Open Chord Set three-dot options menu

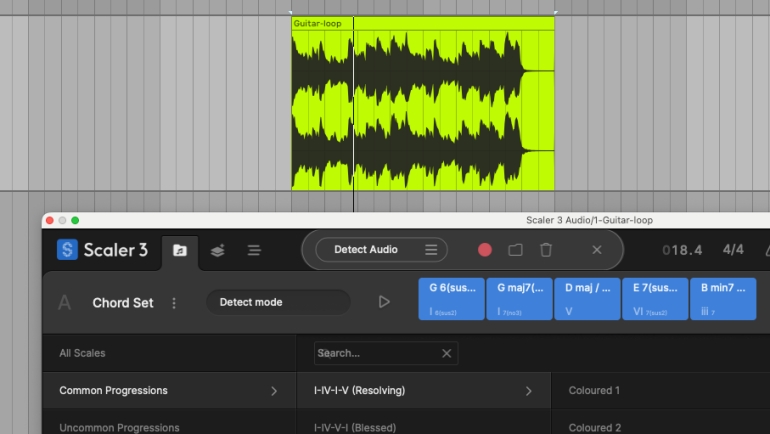point(174,303)
